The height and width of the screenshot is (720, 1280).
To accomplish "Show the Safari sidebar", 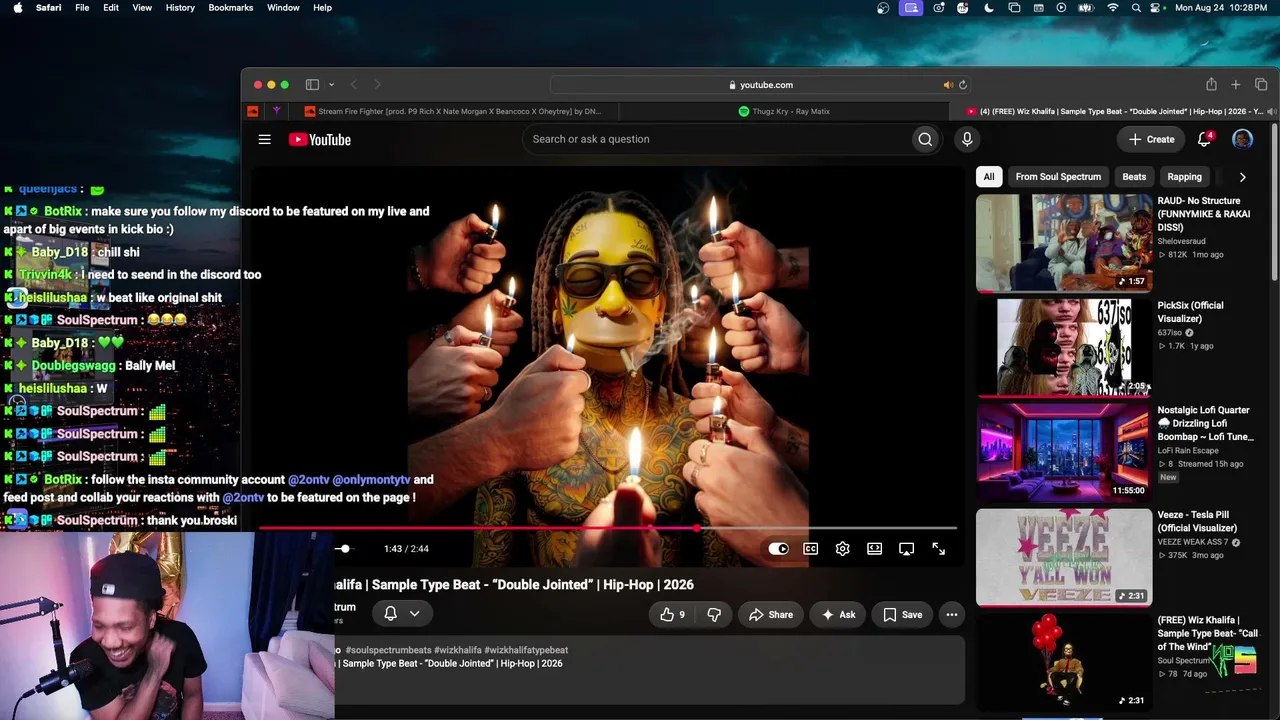I will coord(312,85).
